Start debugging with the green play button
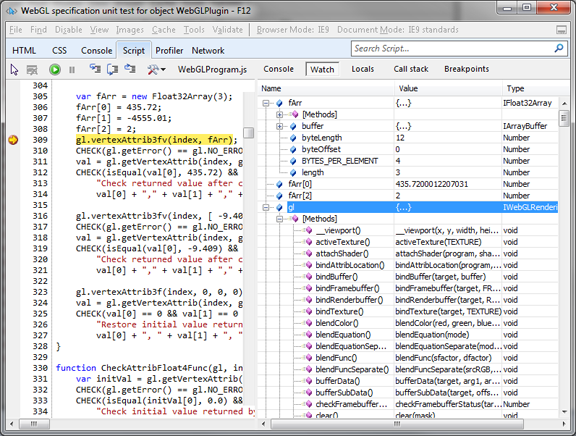The height and width of the screenshot is (436, 576). tap(55, 69)
